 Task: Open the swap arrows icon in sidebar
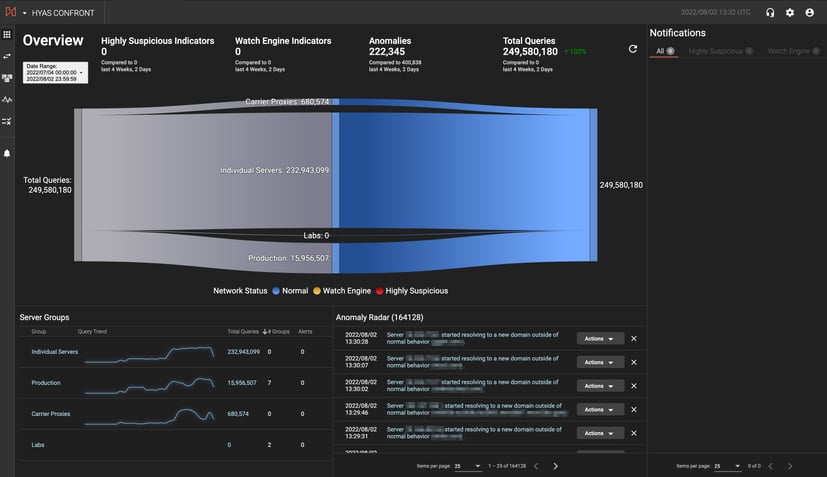coord(7,56)
